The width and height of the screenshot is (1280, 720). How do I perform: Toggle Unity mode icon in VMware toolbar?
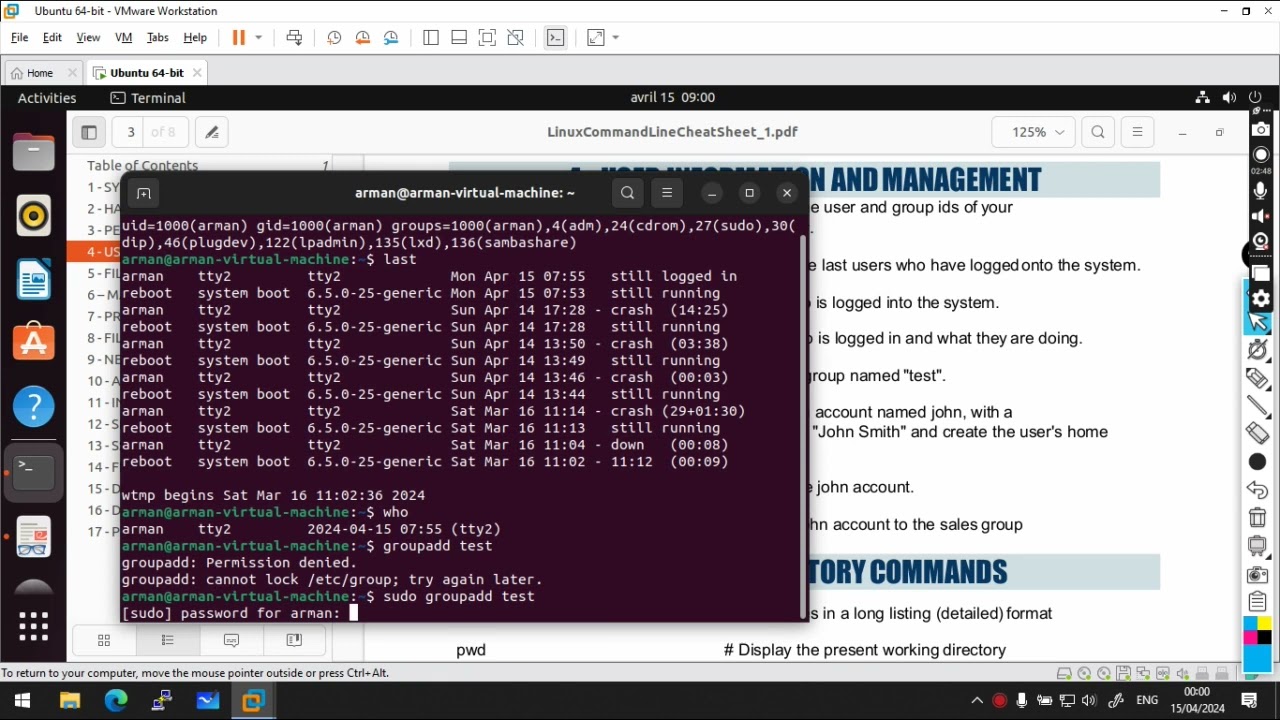point(516,37)
